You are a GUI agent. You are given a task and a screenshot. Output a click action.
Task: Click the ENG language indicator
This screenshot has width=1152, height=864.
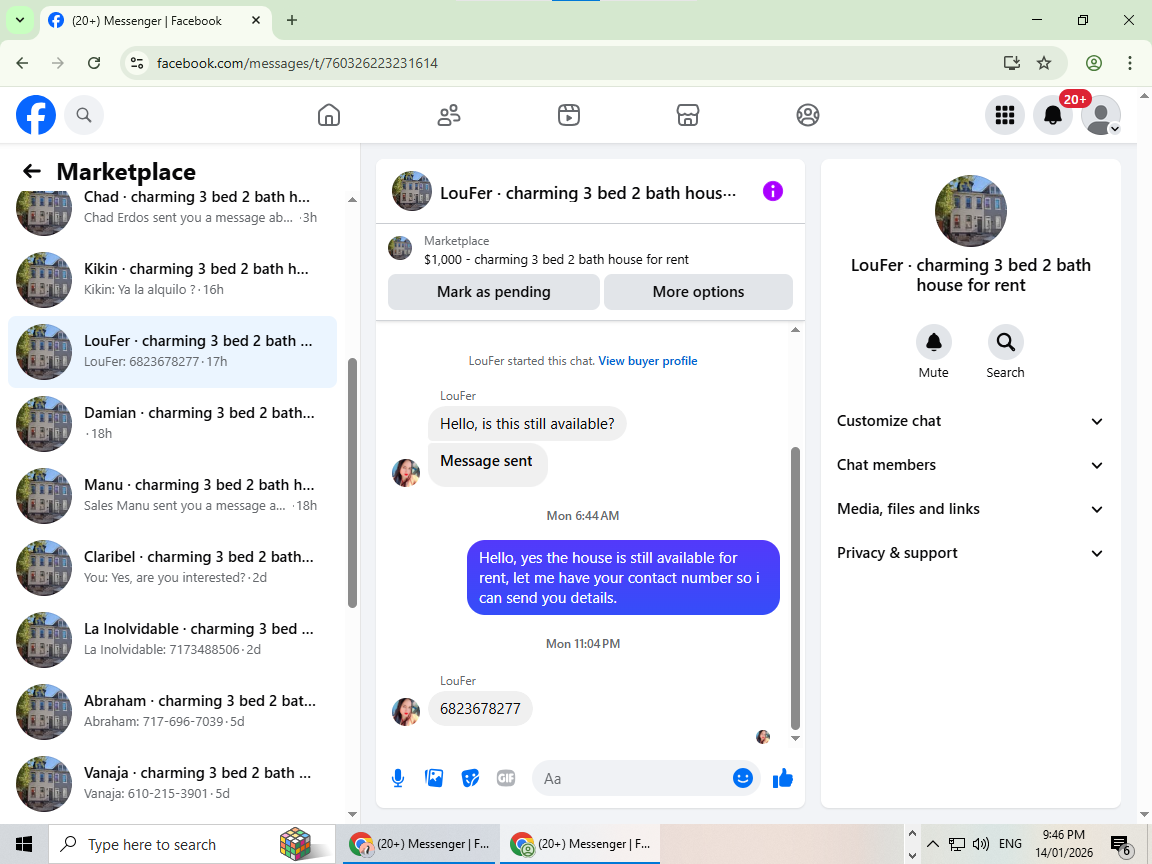click(1010, 843)
